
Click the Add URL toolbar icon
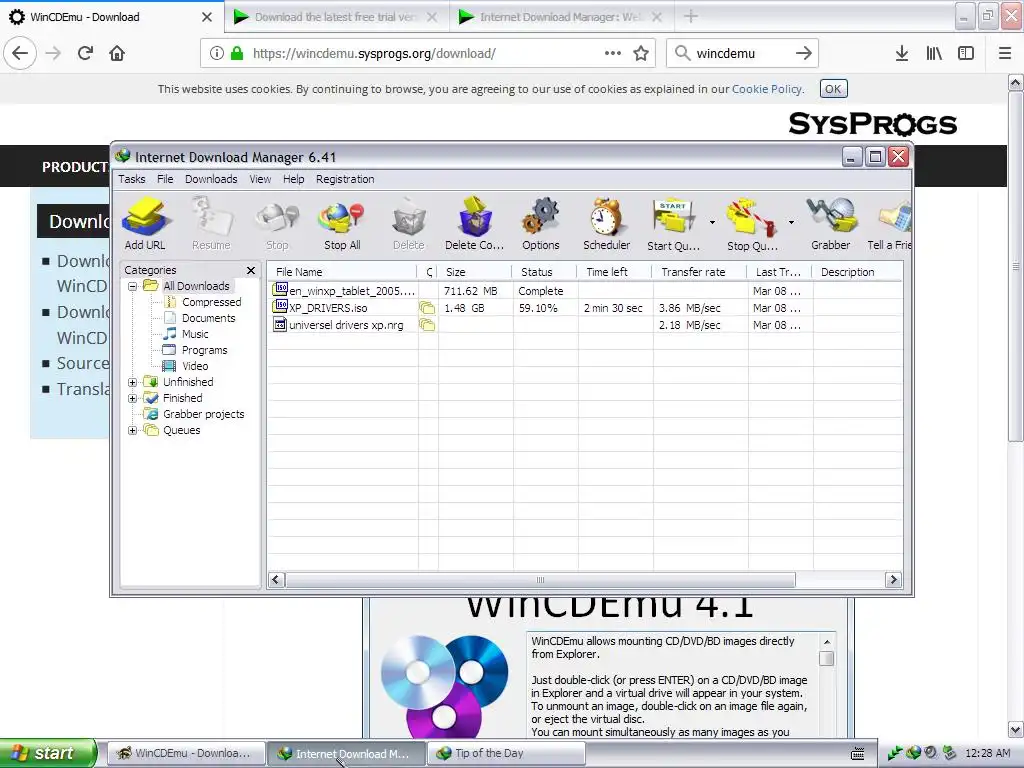tap(146, 224)
